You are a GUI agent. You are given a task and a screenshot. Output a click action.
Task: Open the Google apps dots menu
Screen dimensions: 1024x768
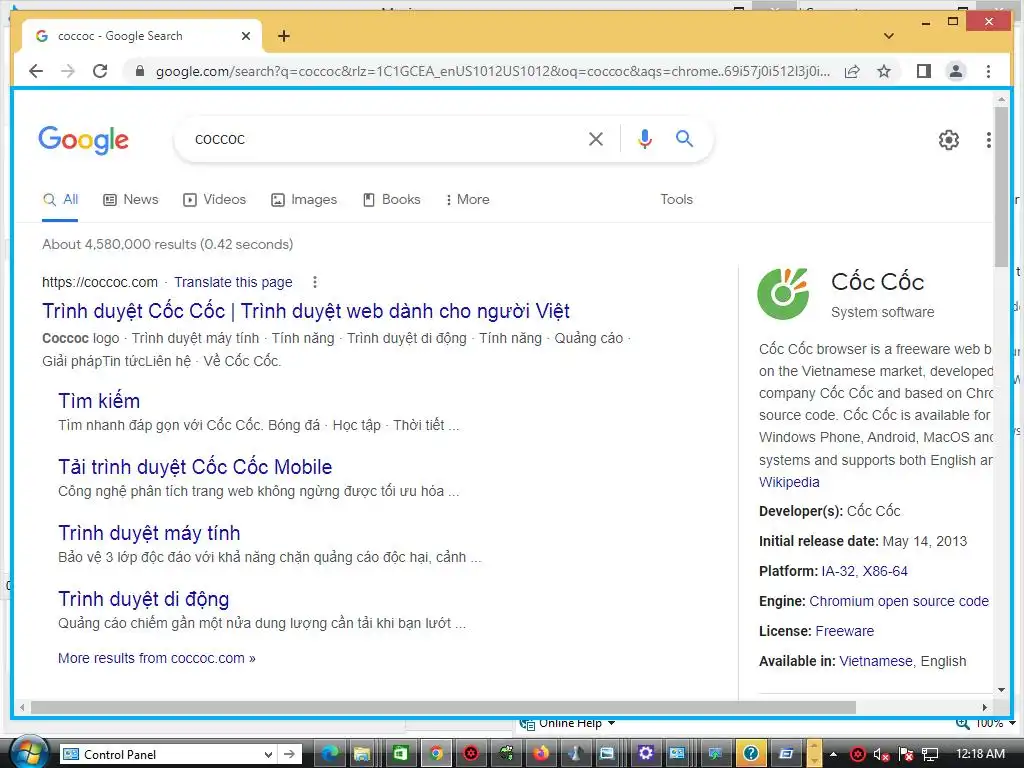(988, 140)
